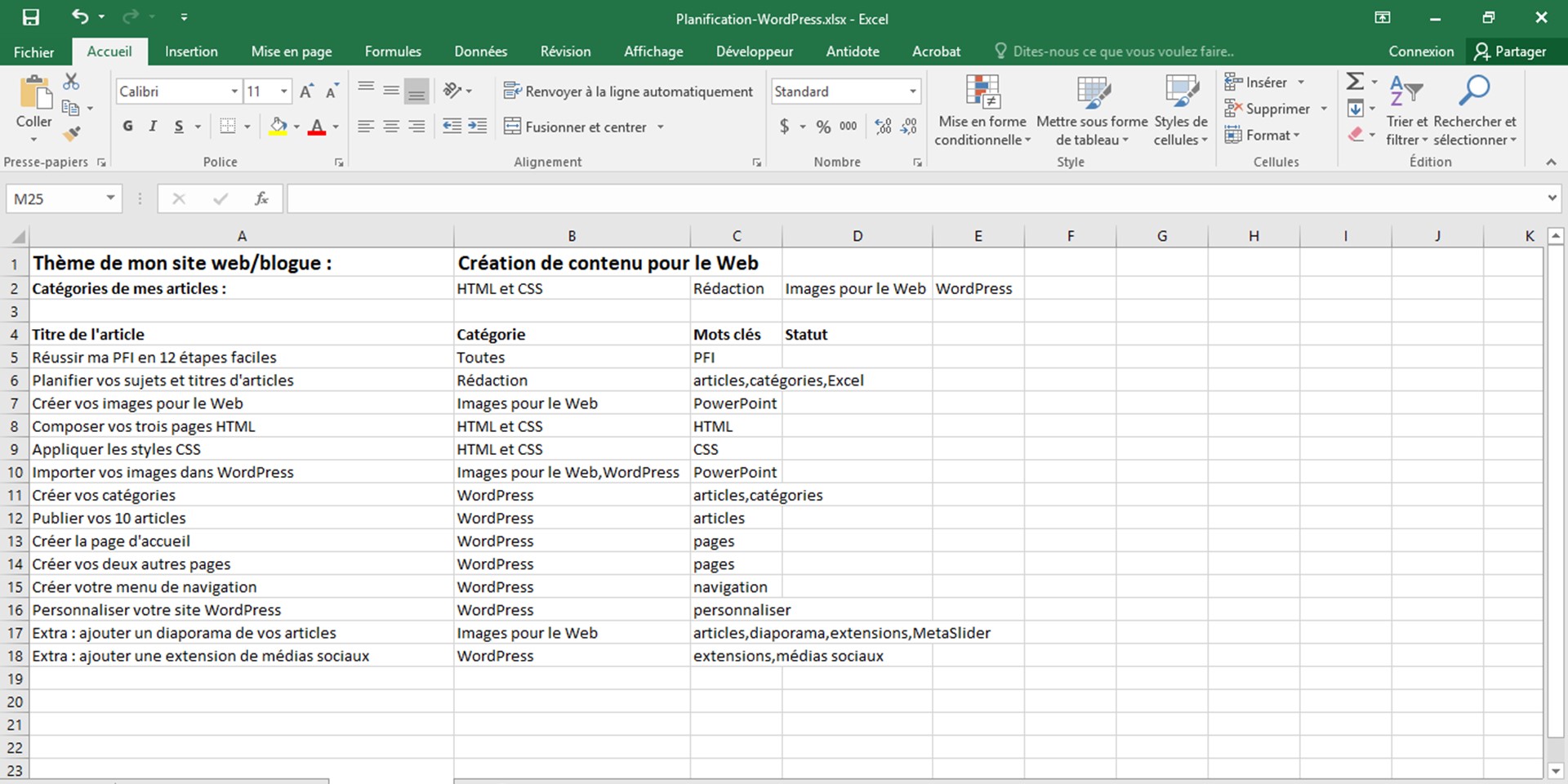Image resolution: width=1568 pixels, height=784 pixels.
Task: Click the Clear eraser icon
Action: pyautogui.click(x=1356, y=135)
